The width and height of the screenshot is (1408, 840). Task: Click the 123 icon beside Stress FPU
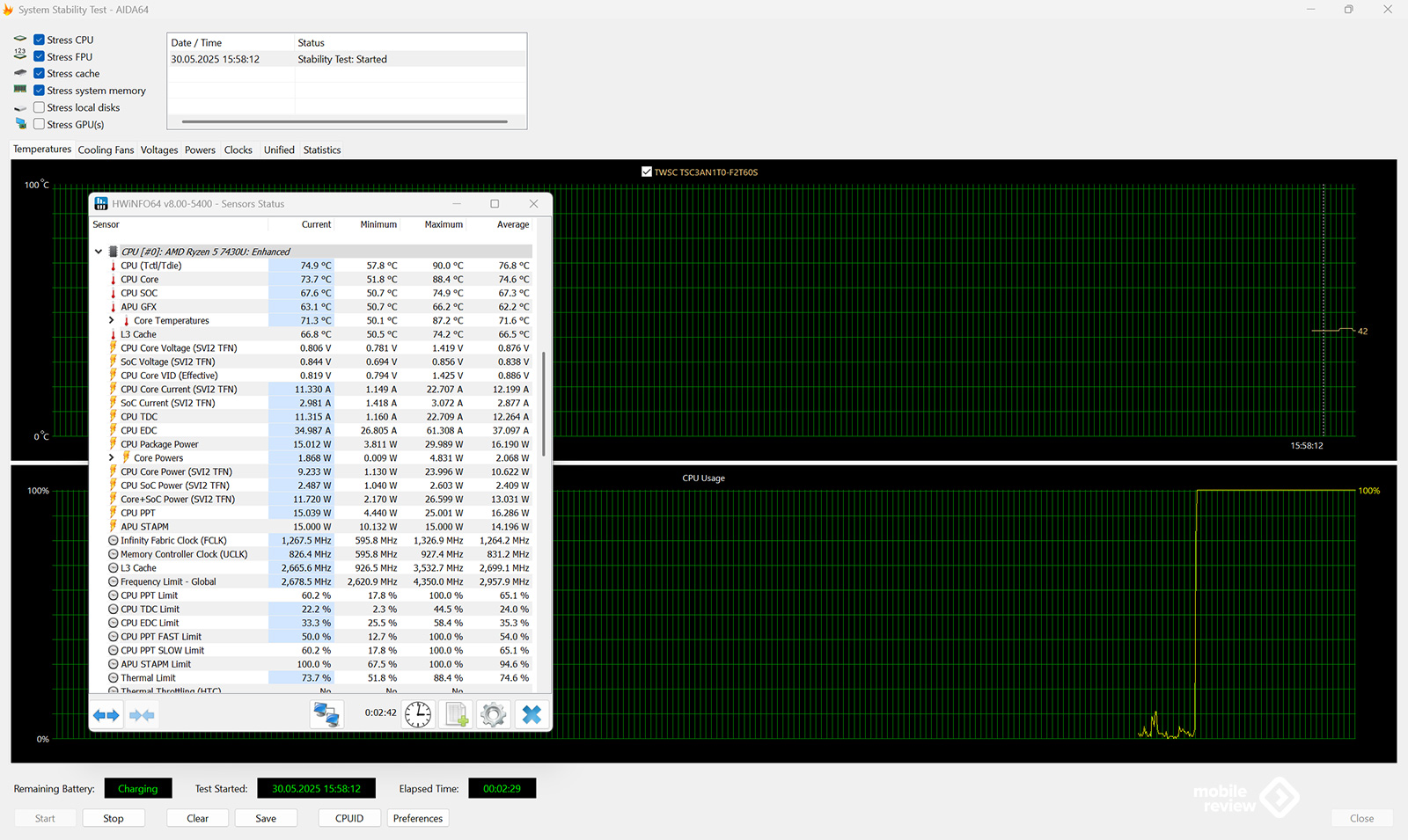tap(20, 55)
